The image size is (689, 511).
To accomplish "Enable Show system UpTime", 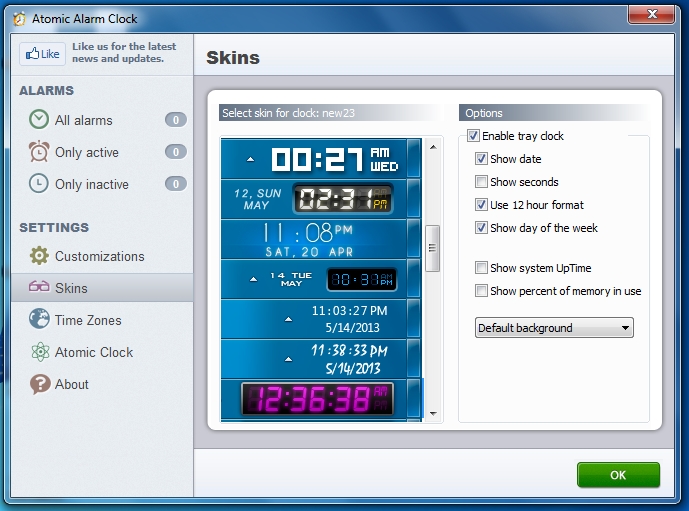I will click(481, 268).
